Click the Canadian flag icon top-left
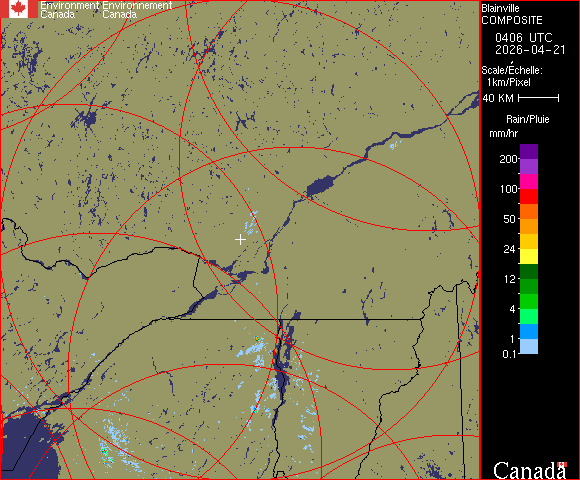Image resolution: width=580 pixels, height=480 pixels. [18, 9]
